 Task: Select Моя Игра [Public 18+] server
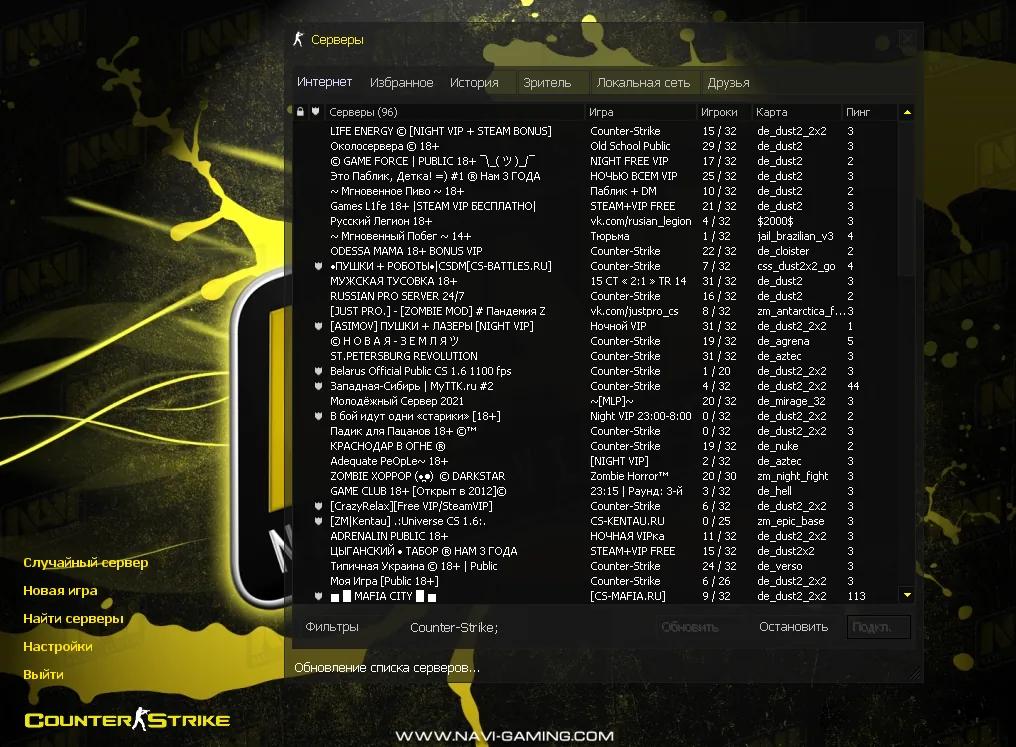[595, 581]
